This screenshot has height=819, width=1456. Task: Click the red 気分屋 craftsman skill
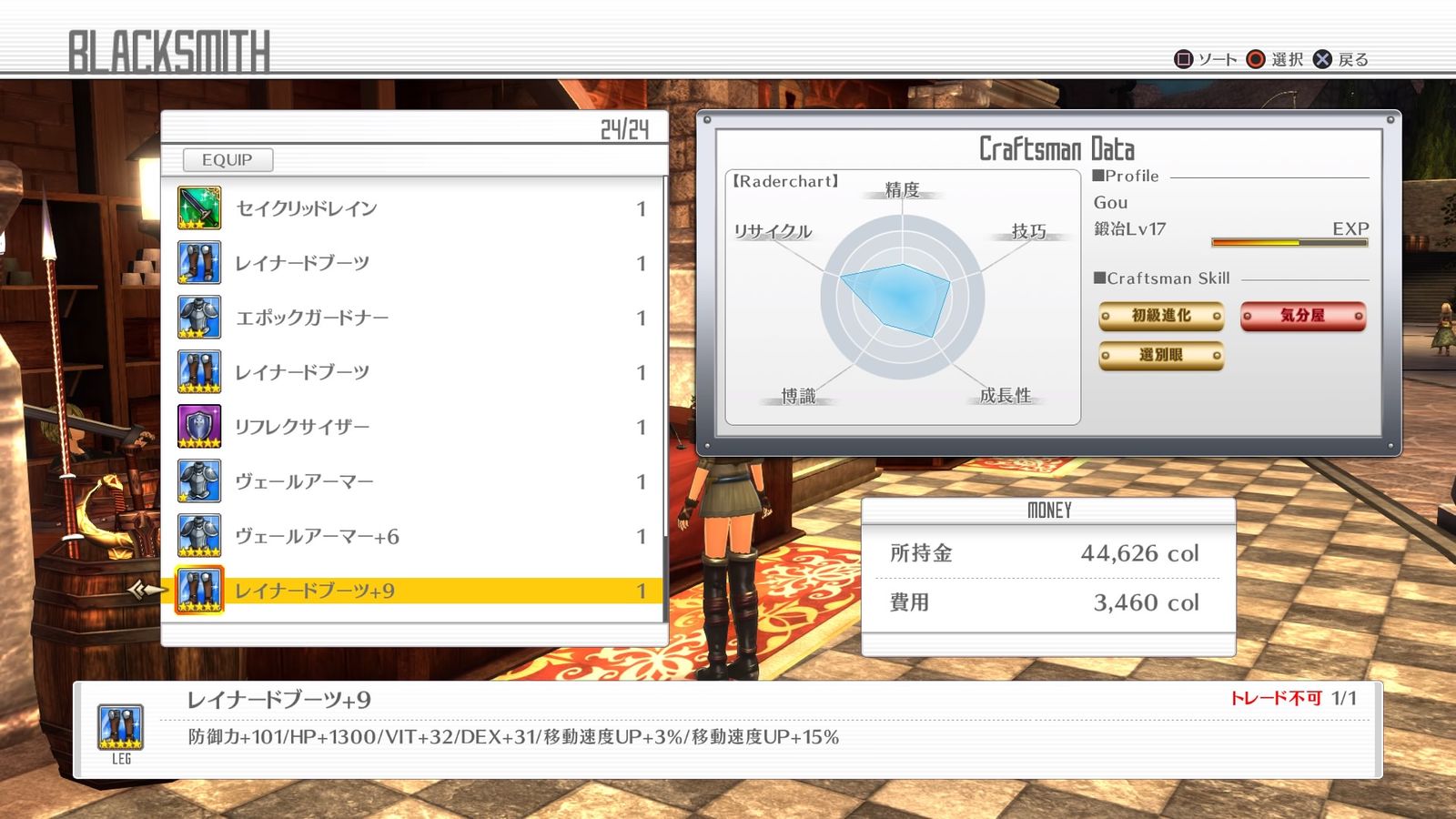click(x=1303, y=316)
